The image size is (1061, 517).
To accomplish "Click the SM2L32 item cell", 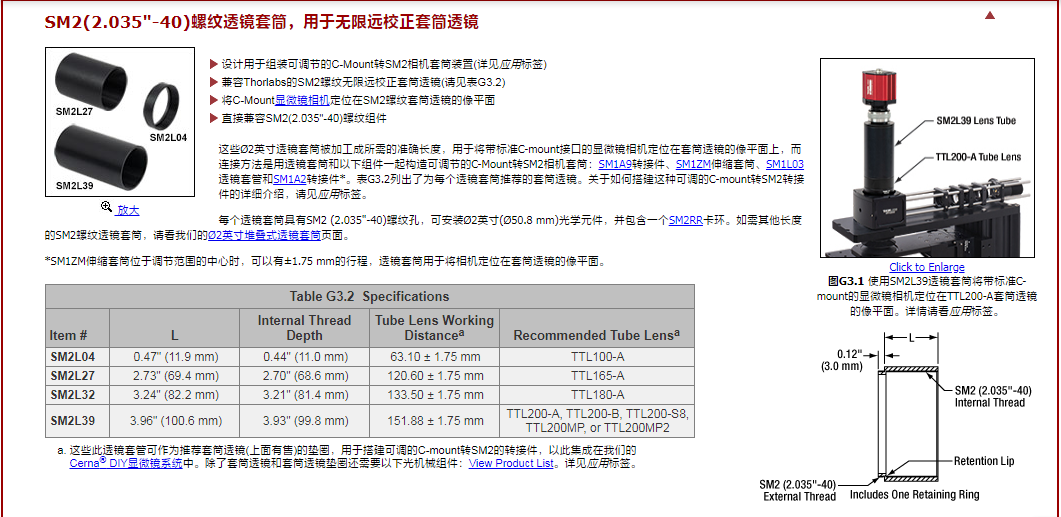I will coord(73,394).
